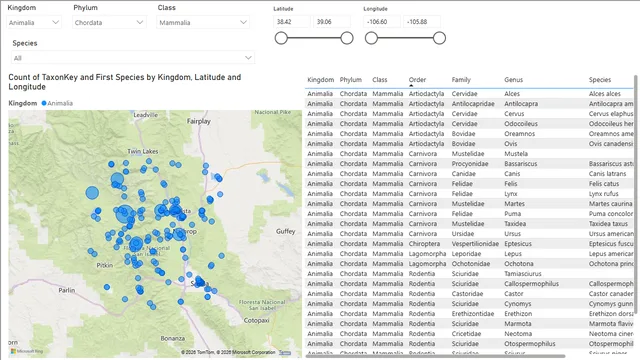
Task: Select the Callospermophilus genus cell
Action: (531, 284)
